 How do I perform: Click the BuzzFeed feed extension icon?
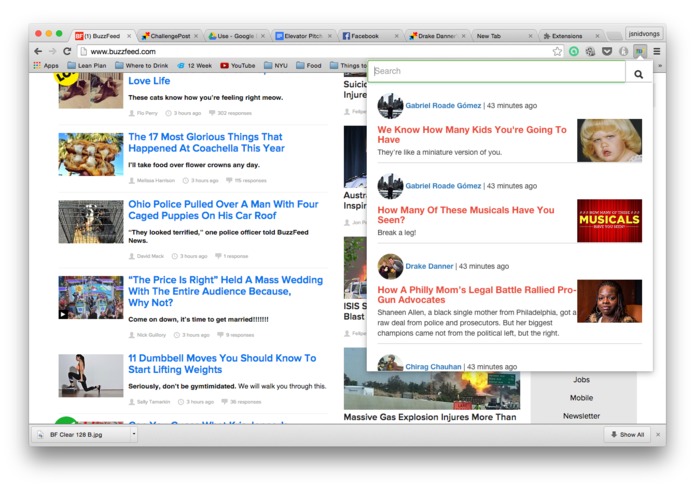(639, 51)
